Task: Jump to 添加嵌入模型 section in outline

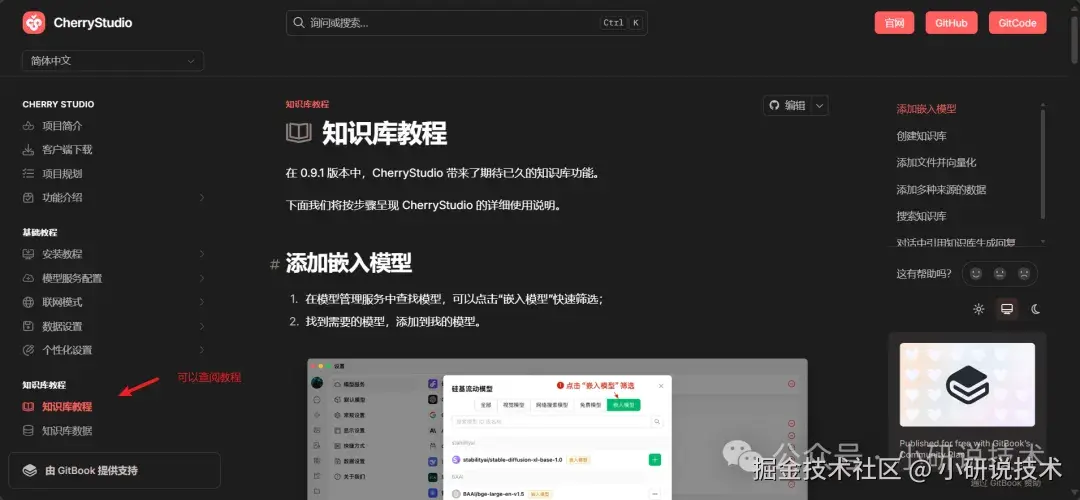Action: [926, 109]
